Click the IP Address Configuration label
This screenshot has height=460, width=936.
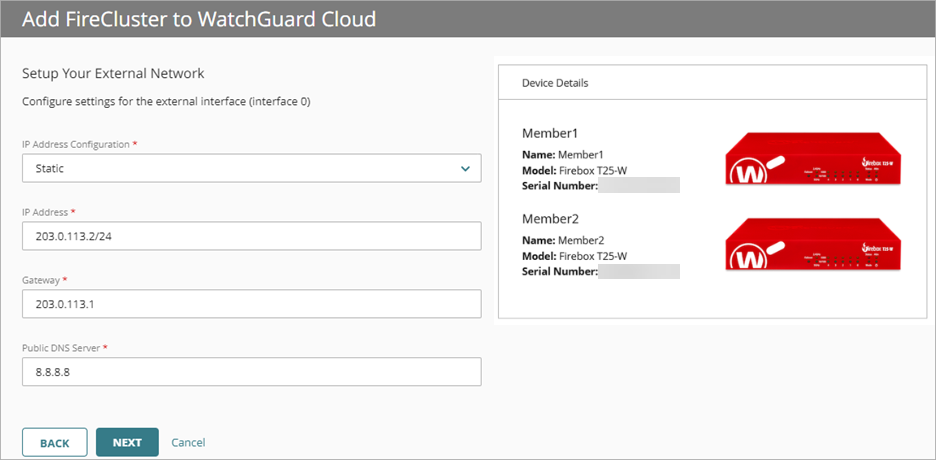click(76, 145)
